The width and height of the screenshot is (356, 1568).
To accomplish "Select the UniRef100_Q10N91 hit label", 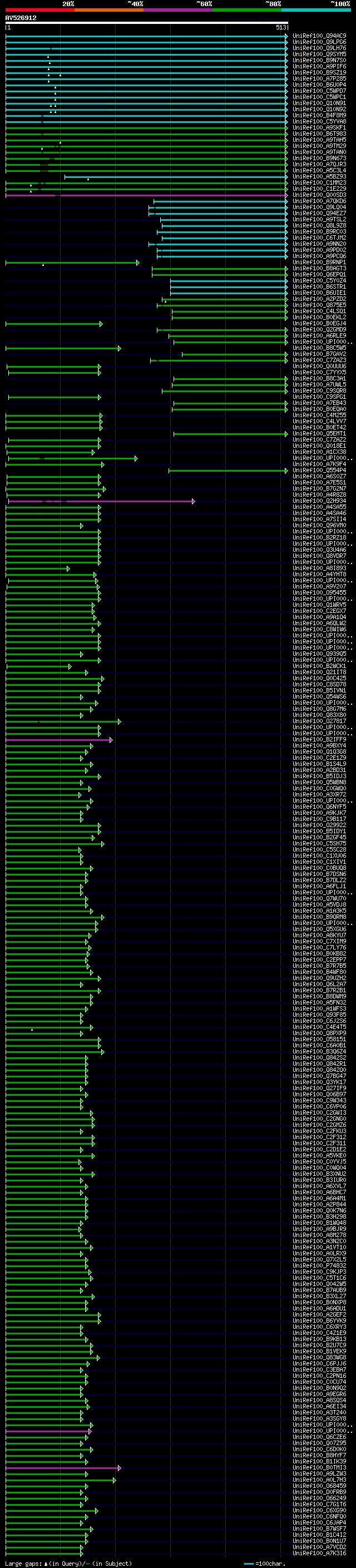I will click(319, 103).
